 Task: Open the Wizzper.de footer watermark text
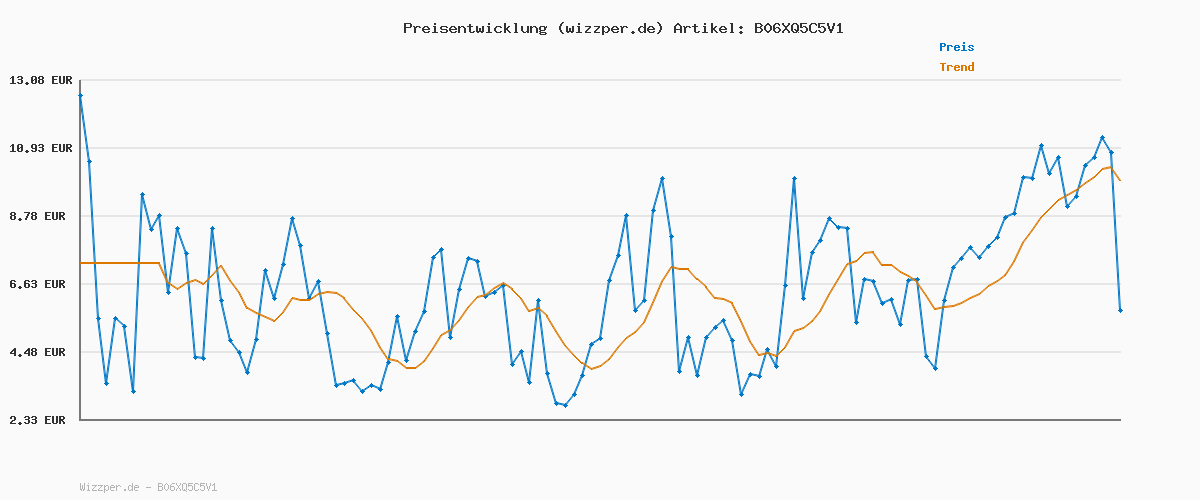(148, 487)
